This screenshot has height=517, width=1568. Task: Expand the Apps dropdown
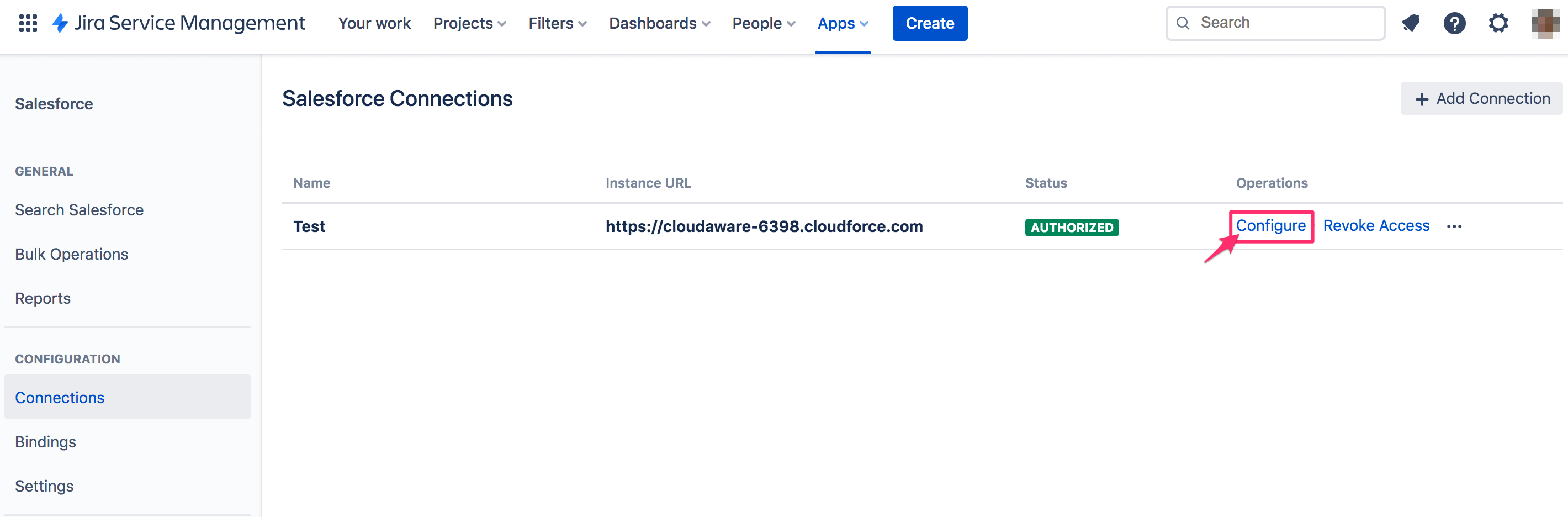[x=843, y=23]
